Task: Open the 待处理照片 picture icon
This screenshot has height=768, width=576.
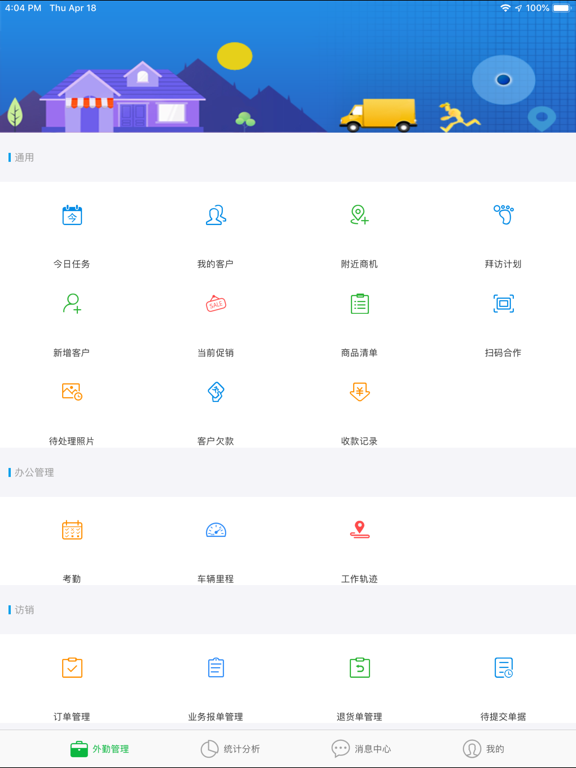Action: coord(72,392)
